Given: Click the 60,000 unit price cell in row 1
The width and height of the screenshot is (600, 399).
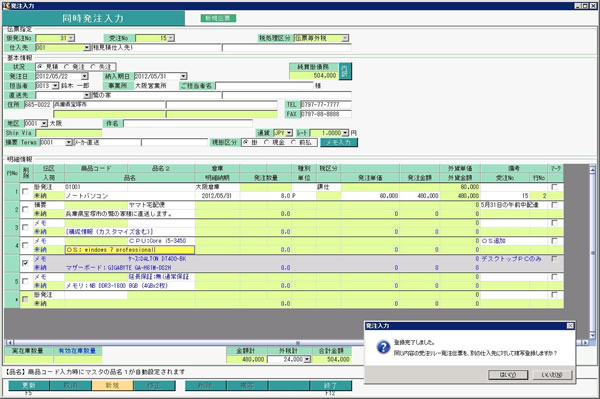Looking at the screenshot, I should click(x=370, y=196).
